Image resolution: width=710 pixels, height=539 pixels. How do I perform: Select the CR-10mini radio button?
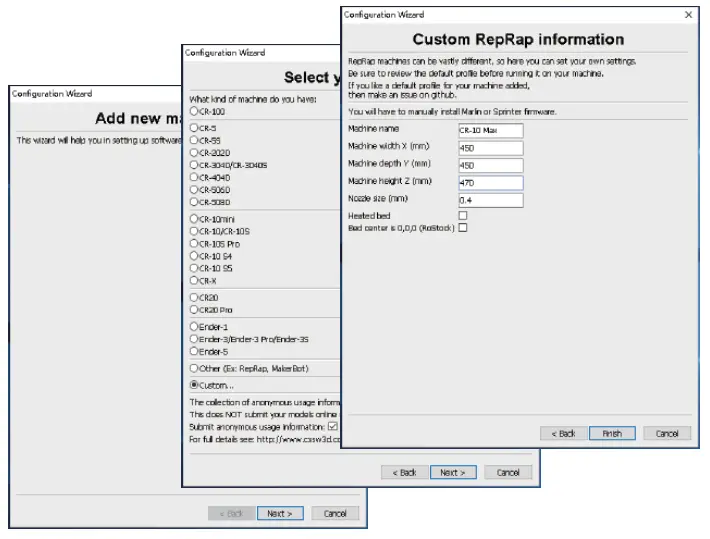194,219
